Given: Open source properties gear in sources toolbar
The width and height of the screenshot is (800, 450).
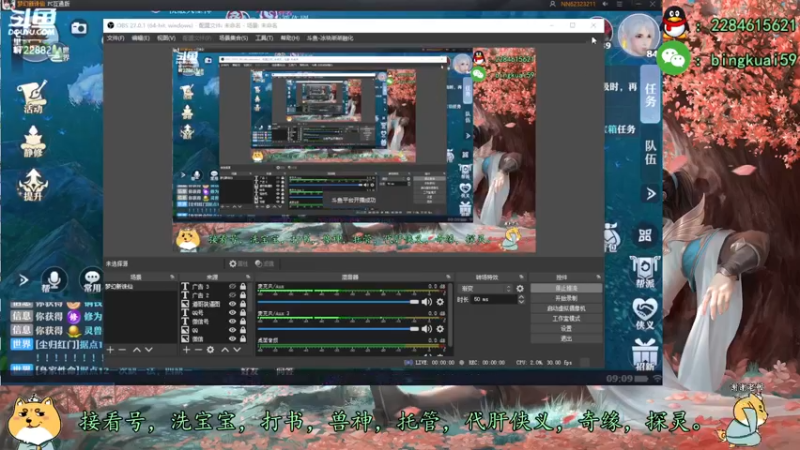Looking at the screenshot, I should click(x=210, y=349).
